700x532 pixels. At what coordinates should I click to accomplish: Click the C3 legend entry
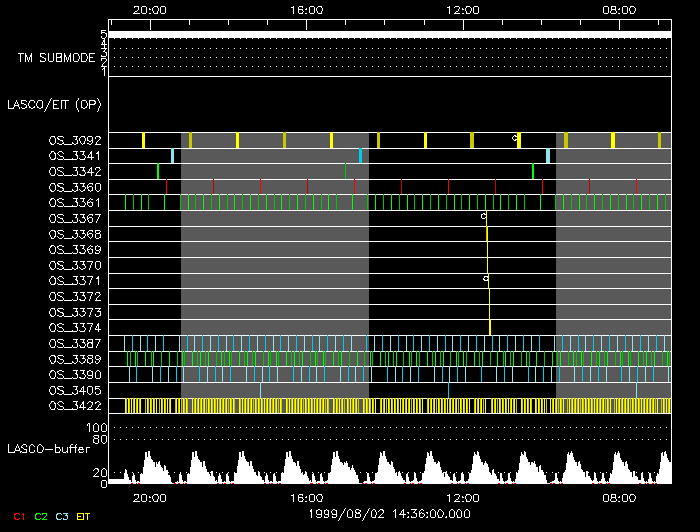(62, 516)
